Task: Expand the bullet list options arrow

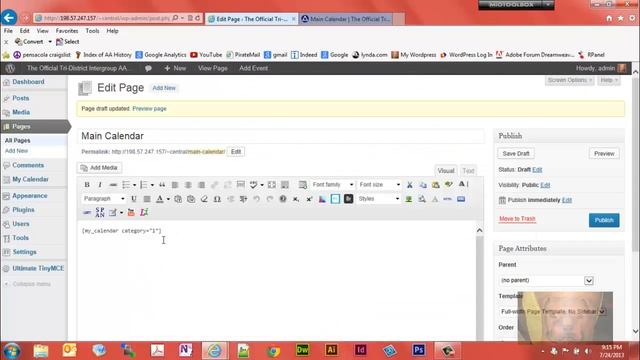Action: click(x=134, y=185)
